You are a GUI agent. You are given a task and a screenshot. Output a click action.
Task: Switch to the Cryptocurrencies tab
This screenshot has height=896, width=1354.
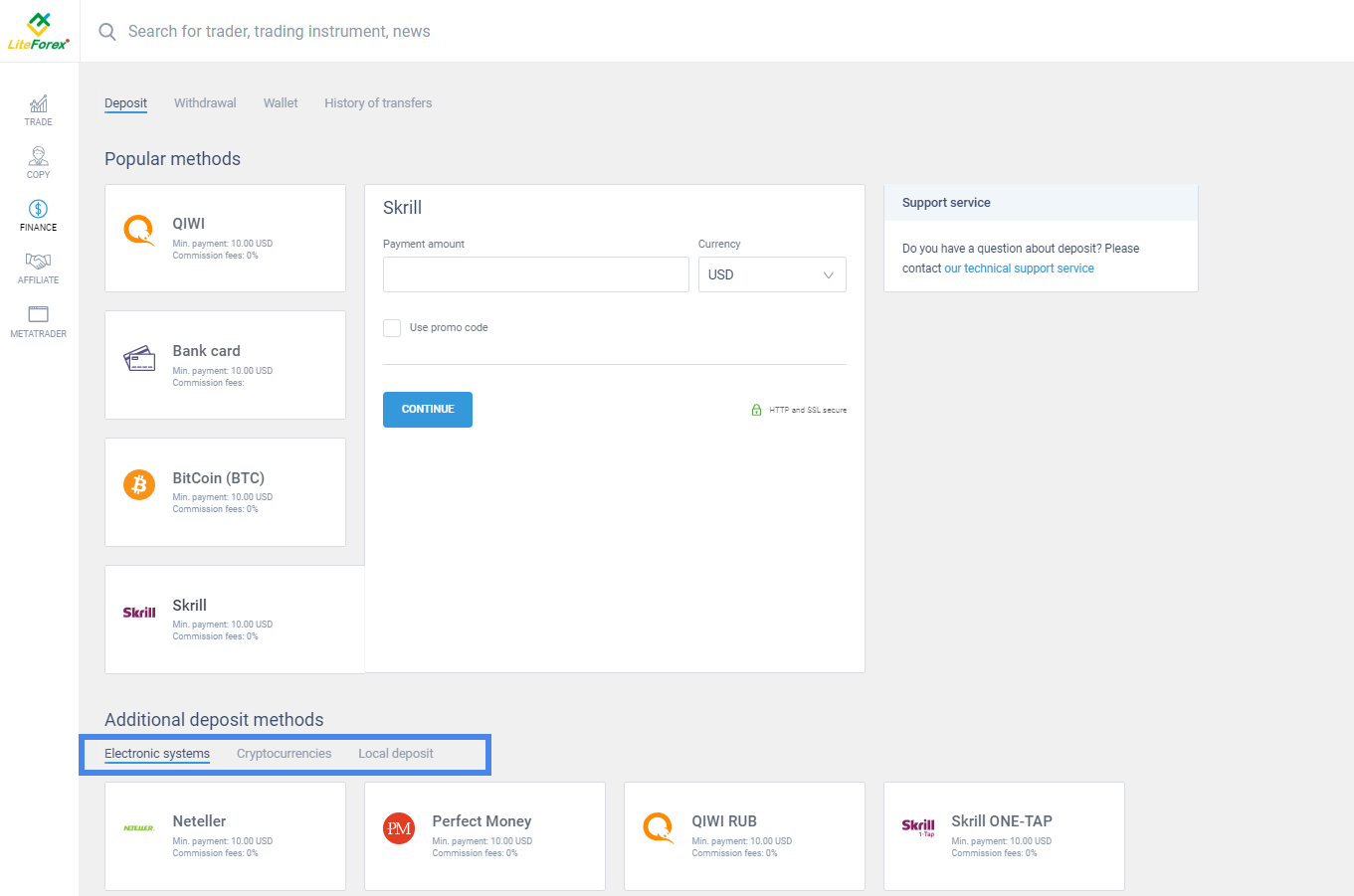[x=284, y=754]
